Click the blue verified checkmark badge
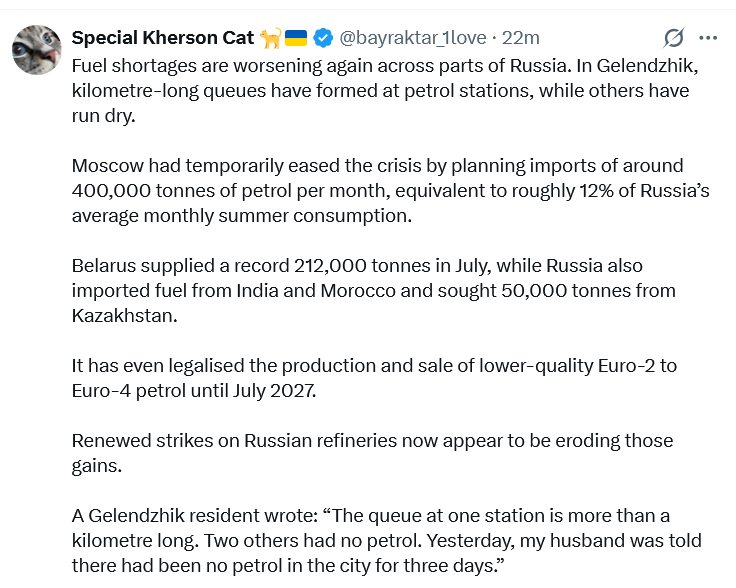The image size is (736, 588). pyautogui.click(x=323, y=38)
